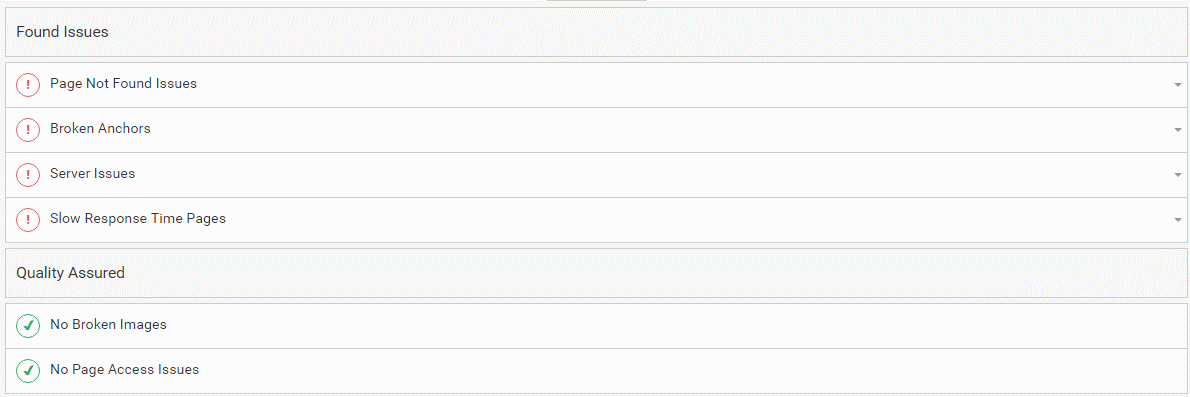Click the Page Not Found warning icon

[x=28, y=85]
